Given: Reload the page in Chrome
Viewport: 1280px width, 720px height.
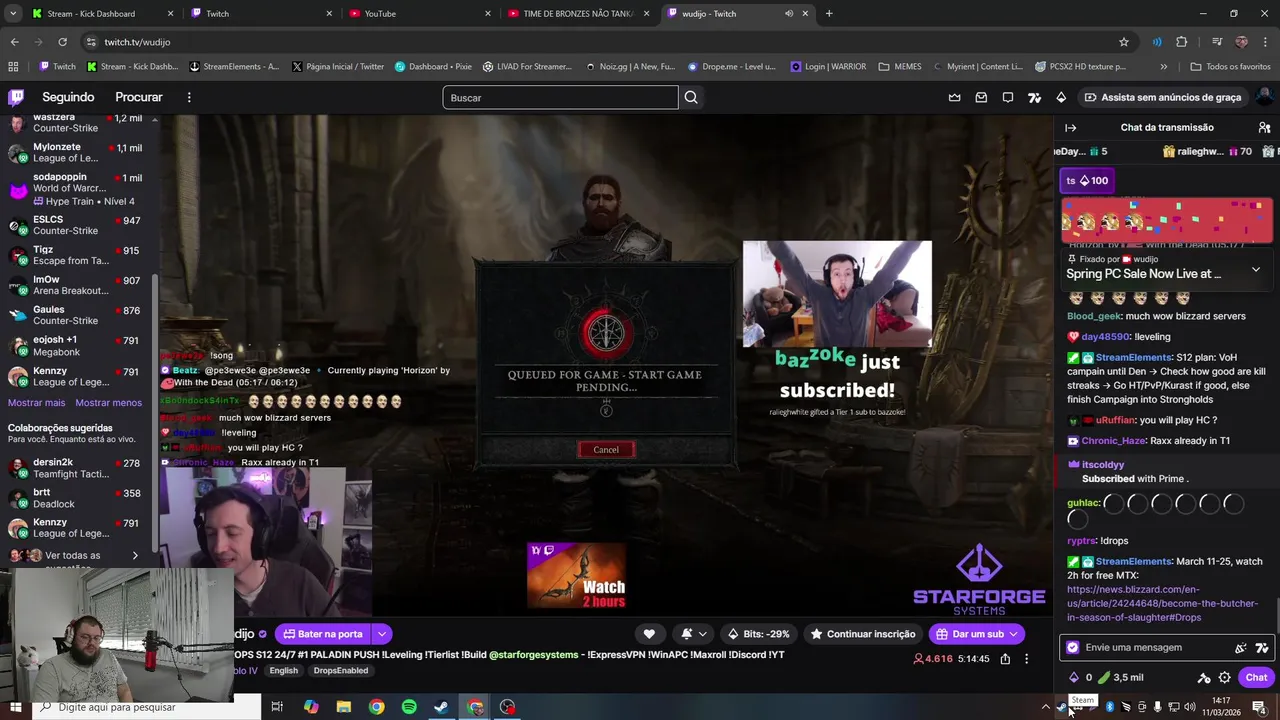Looking at the screenshot, I should pos(62,42).
